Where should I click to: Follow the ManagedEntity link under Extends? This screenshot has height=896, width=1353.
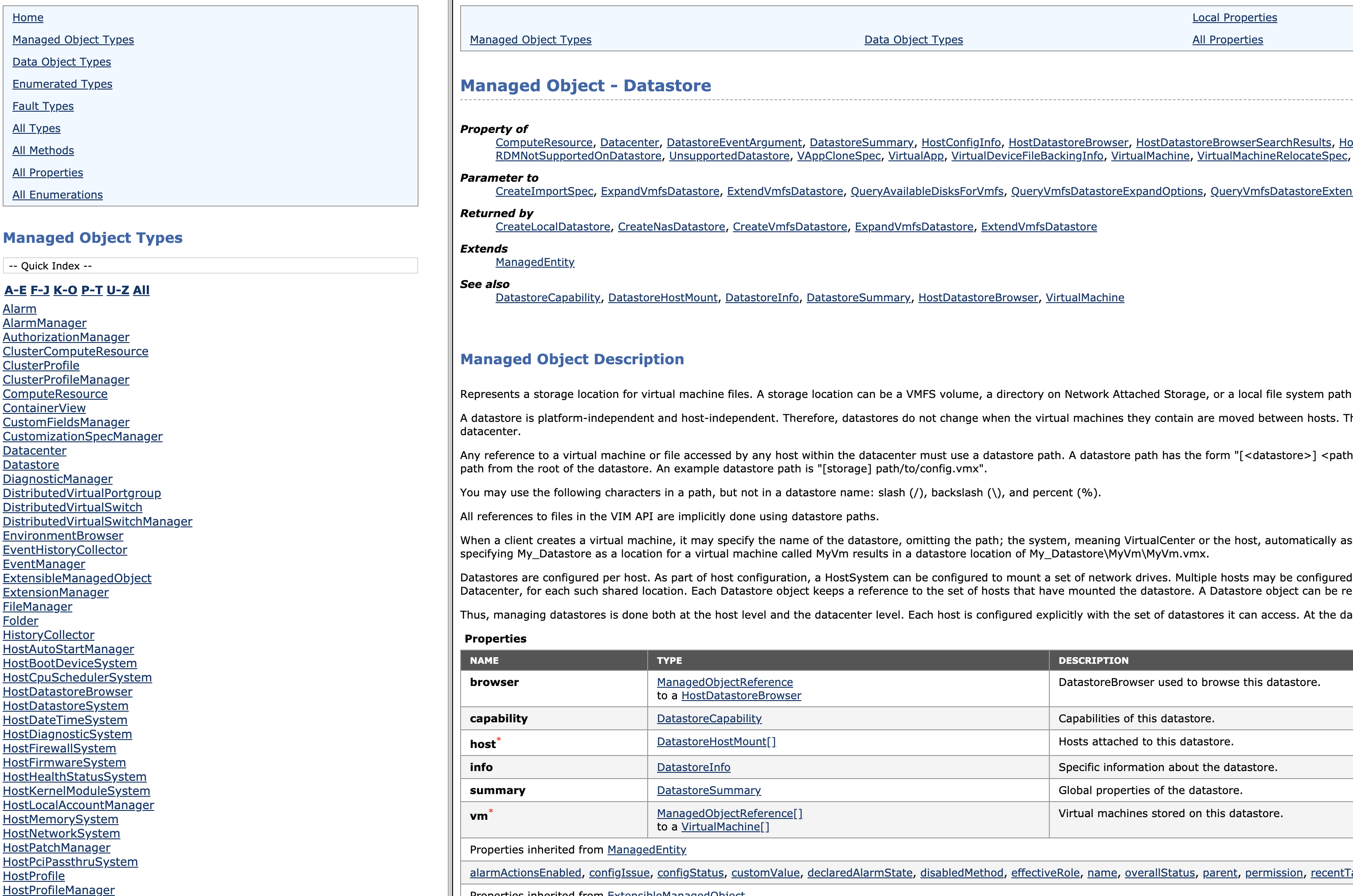click(x=535, y=262)
